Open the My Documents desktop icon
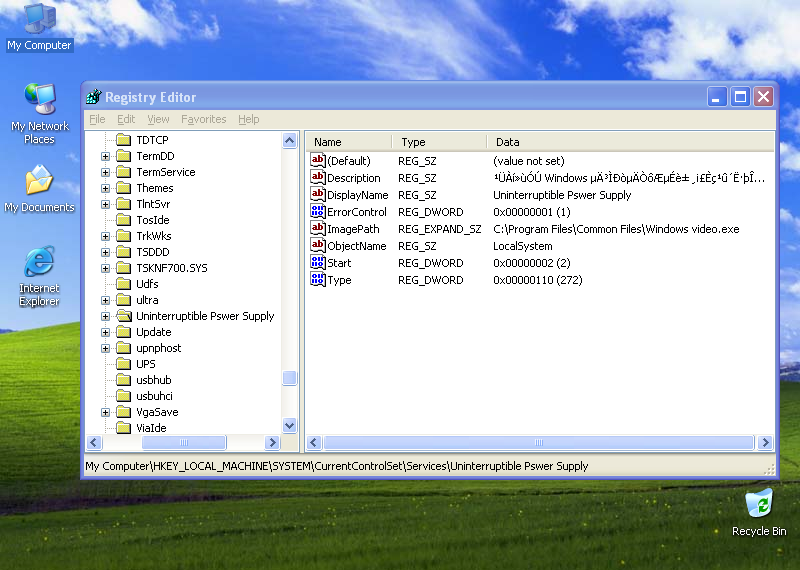The image size is (800, 570). tap(39, 189)
